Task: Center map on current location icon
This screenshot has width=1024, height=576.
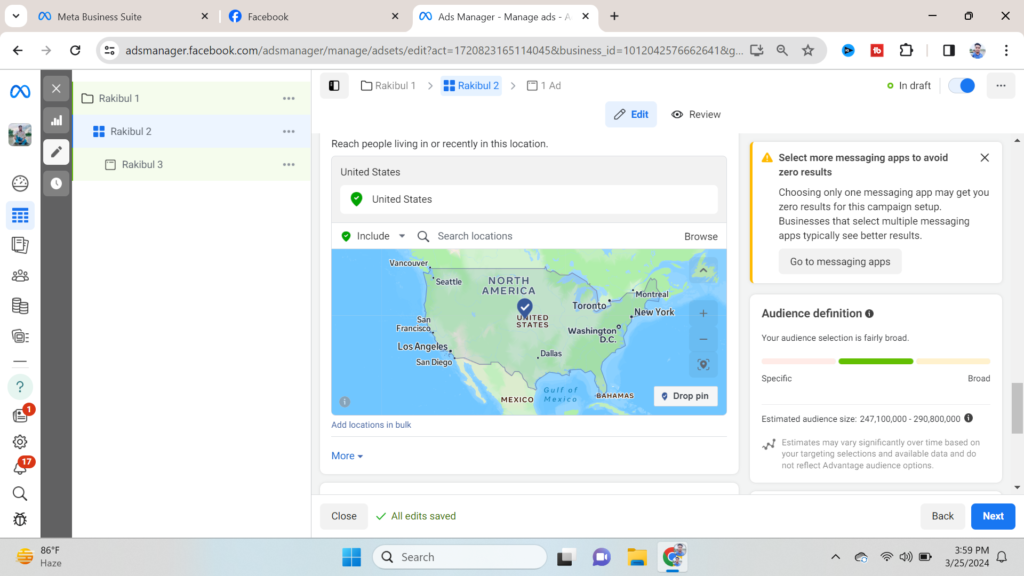Action: coord(703,365)
